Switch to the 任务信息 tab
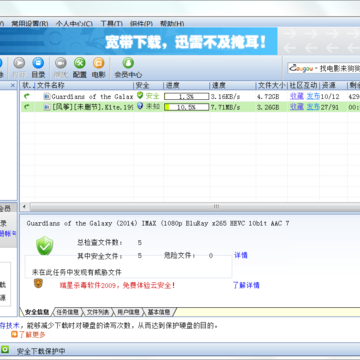 pyautogui.click(x=68, y=312)
